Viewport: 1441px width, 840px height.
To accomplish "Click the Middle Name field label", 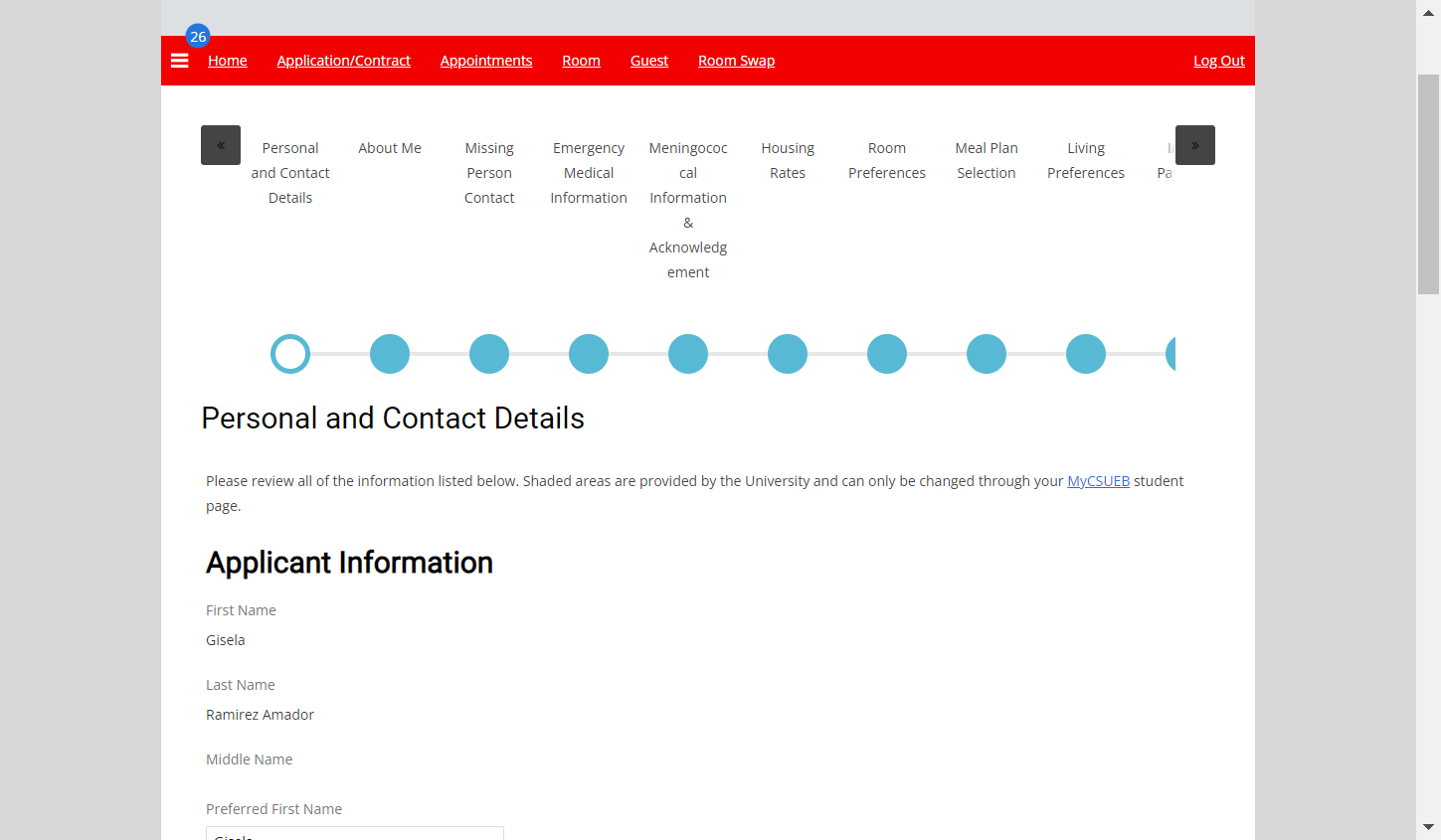I will coord(250,759).
